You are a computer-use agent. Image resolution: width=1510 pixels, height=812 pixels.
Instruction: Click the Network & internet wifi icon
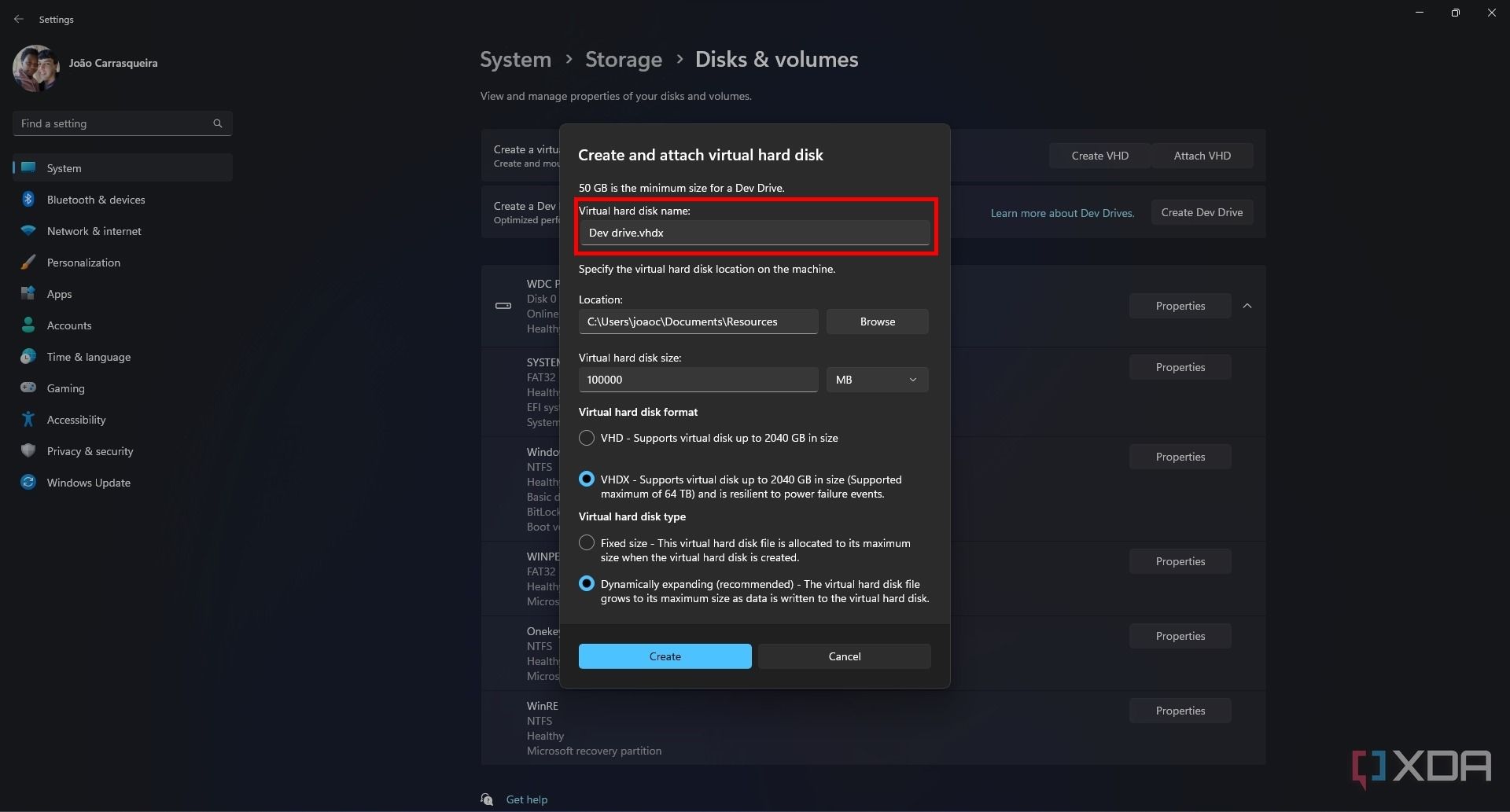[x=28, y=231]
